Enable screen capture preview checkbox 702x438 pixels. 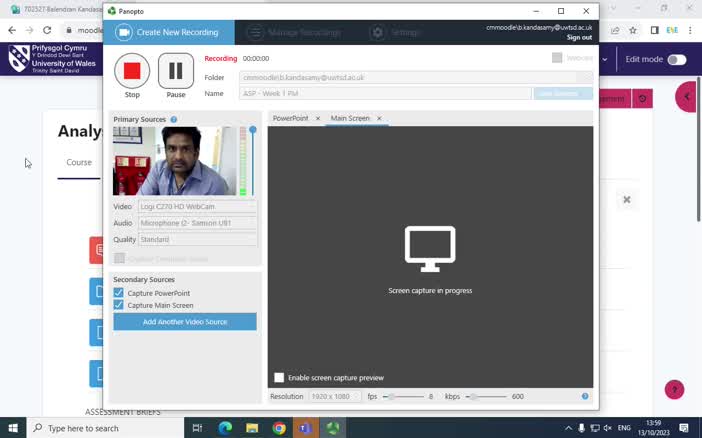pyautogui.click(x=279, y=378)
